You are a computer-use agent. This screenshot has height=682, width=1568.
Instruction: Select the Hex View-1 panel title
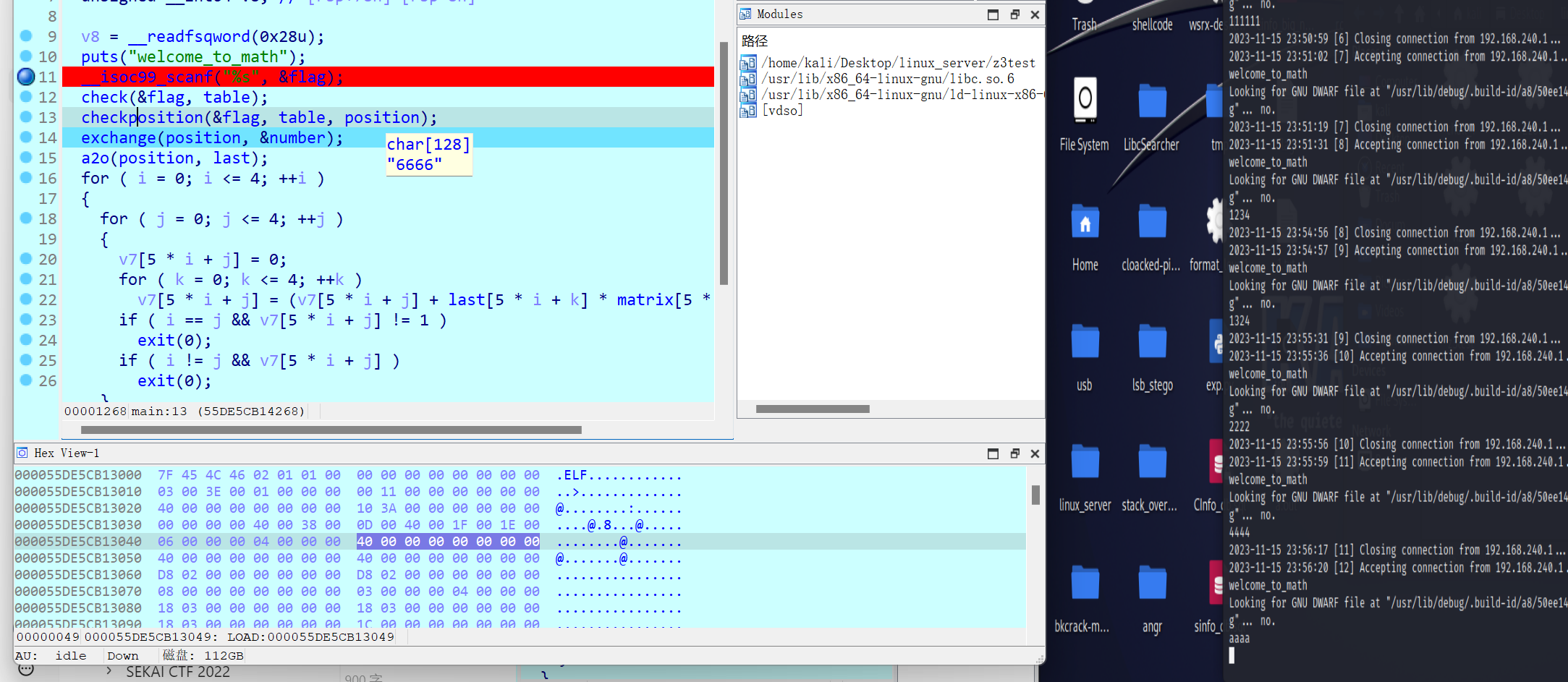tap(67, 453)
